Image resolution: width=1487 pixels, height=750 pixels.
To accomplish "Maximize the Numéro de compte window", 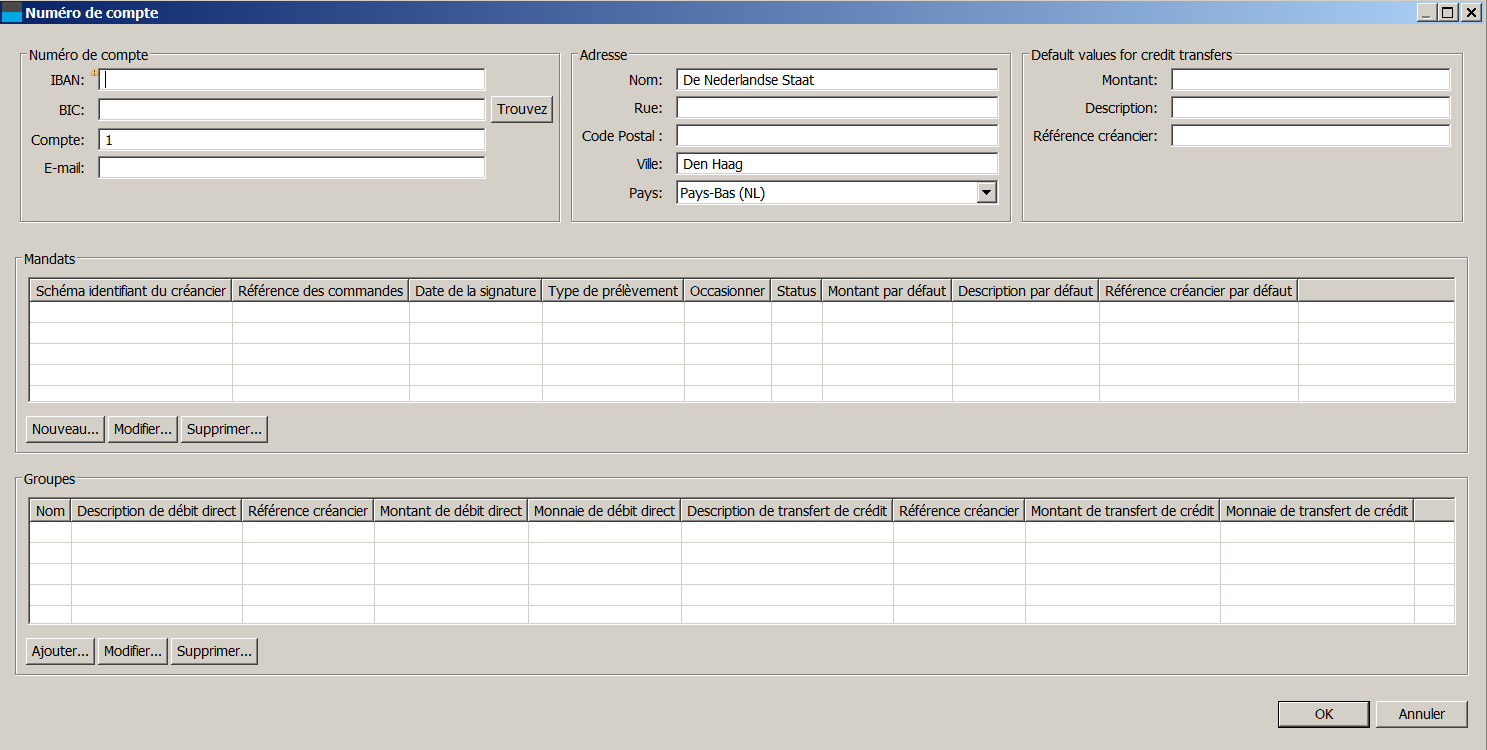I will pyautogui.click(x=1448, y=13).
